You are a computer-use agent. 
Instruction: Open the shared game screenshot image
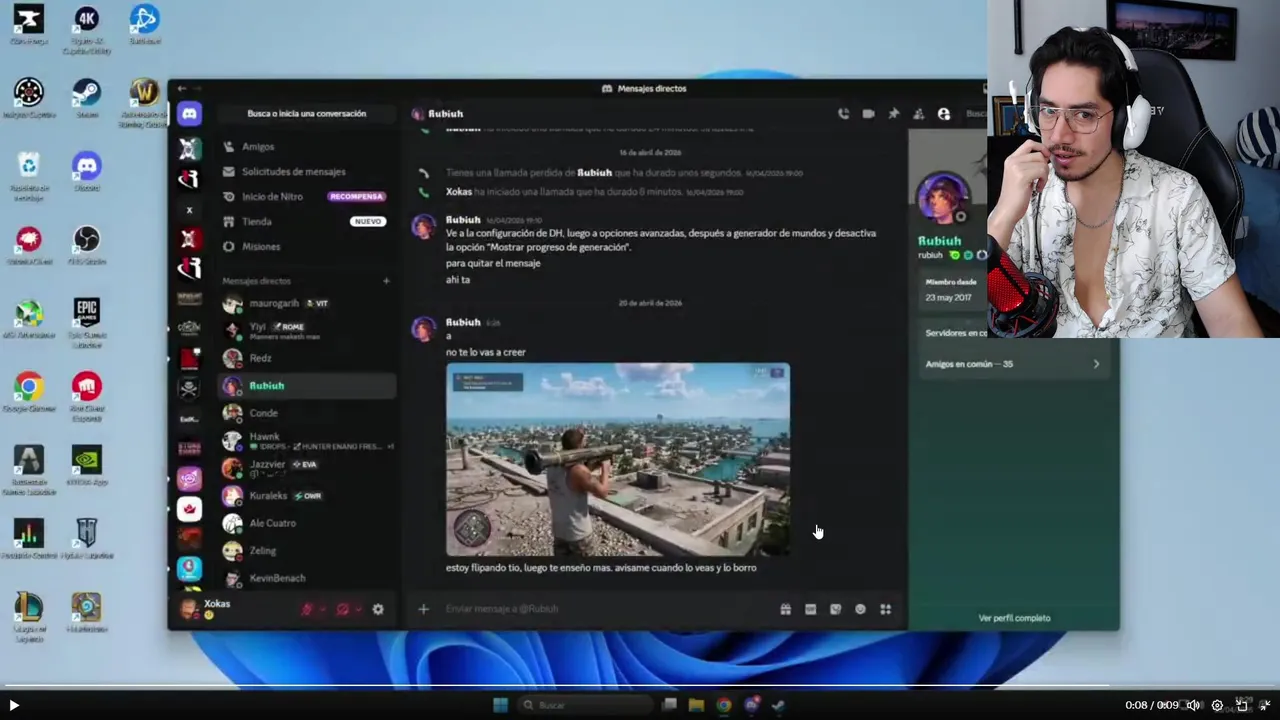pyautogui.click(x=618, y=459)
